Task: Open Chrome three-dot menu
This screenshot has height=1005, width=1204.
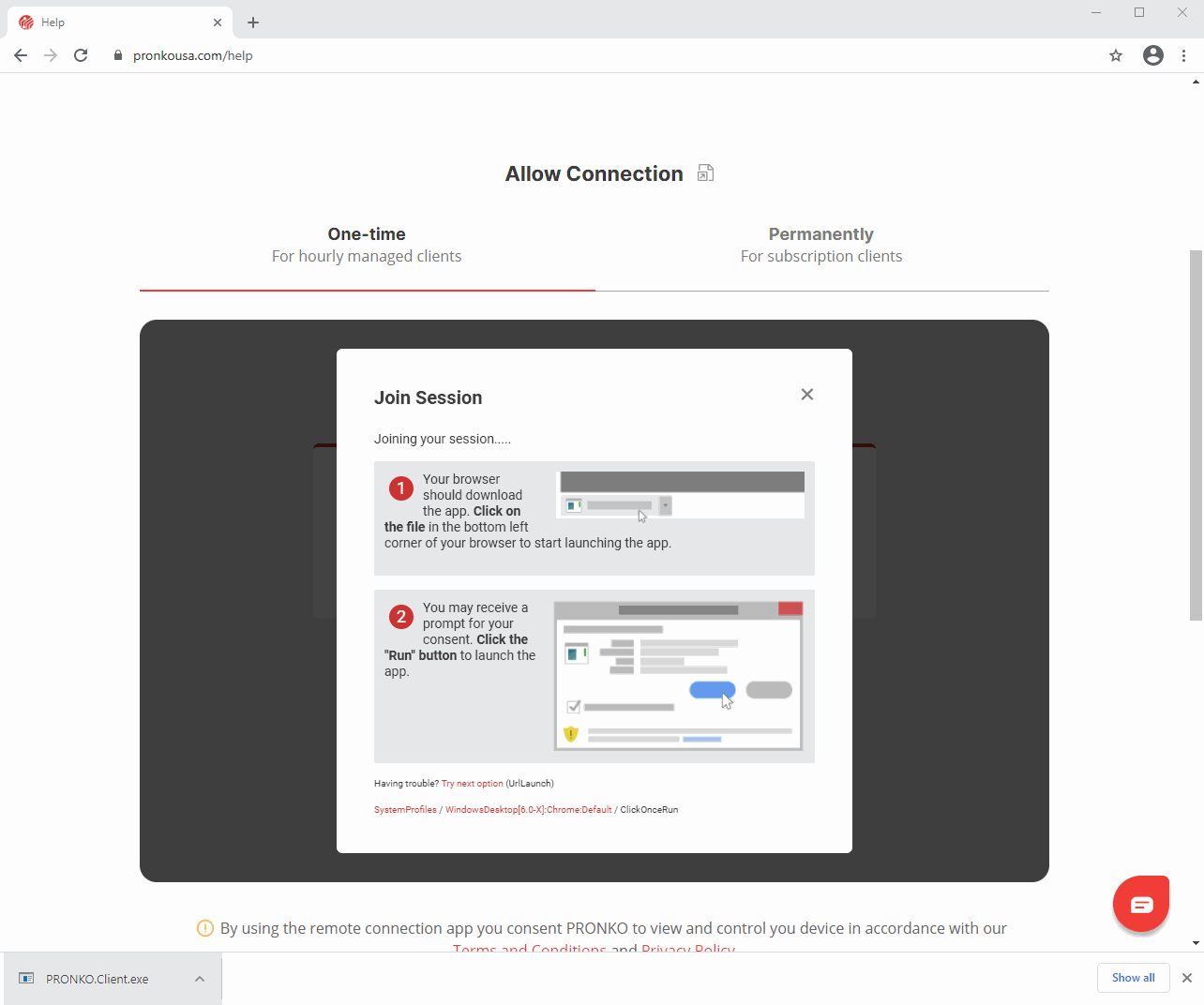Action: 1184,55
